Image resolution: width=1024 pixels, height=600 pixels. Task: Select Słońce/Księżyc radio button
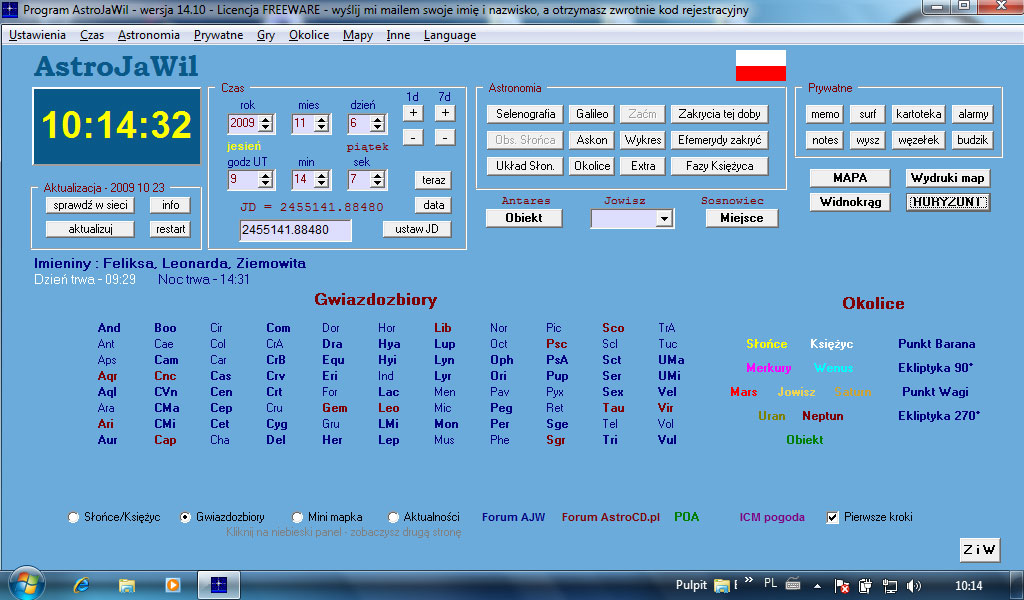[74, 517]
